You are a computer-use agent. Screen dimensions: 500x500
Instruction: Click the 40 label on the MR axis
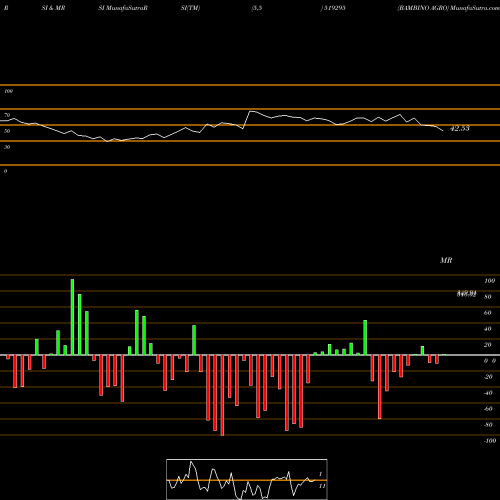point(488,329)
